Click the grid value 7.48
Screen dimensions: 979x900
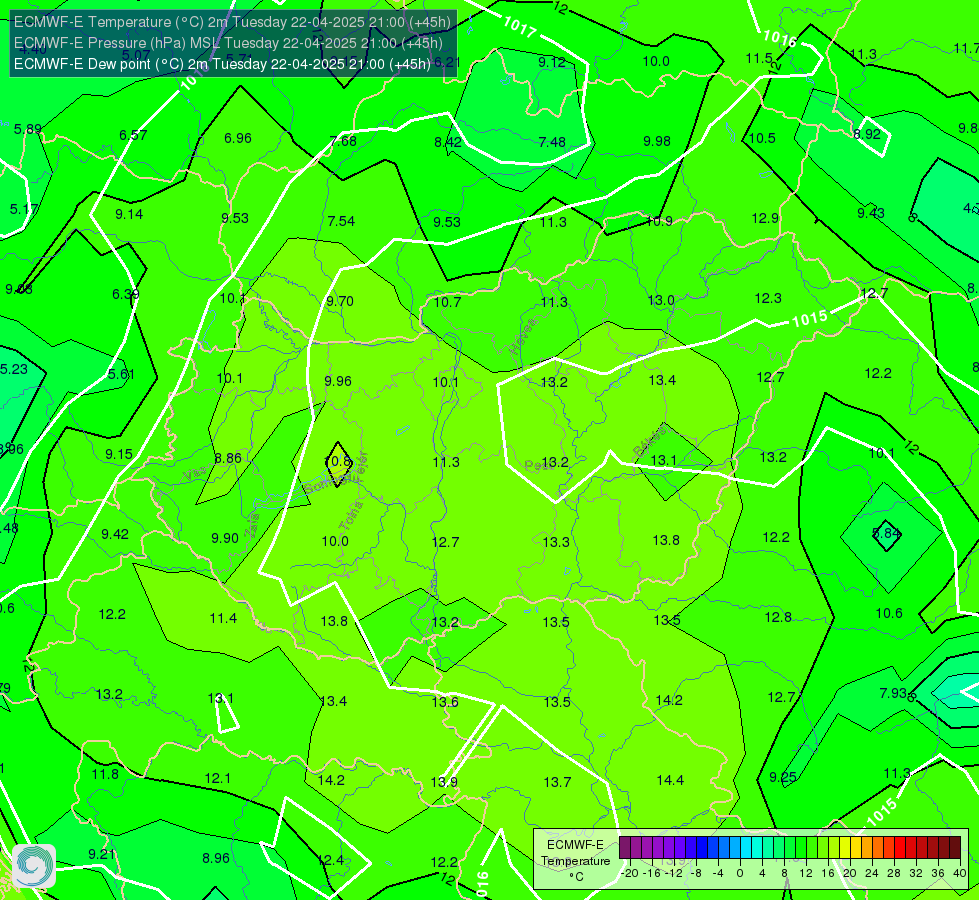(552, 142)
